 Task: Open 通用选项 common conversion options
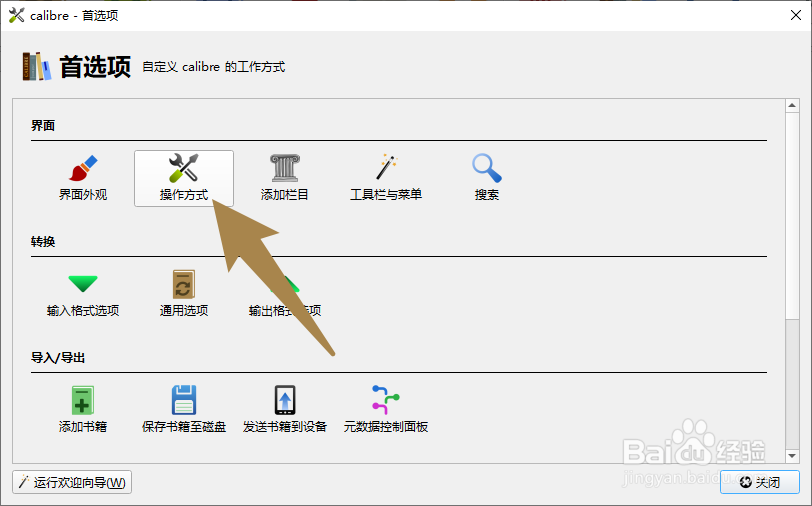(184, 294)
